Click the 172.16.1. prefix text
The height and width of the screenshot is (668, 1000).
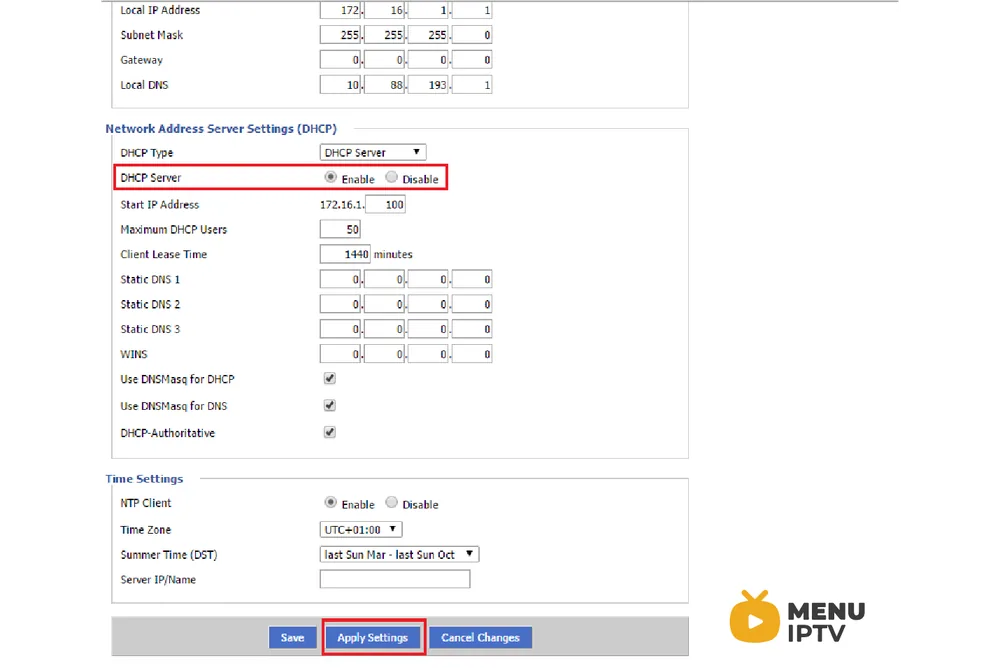342,205
